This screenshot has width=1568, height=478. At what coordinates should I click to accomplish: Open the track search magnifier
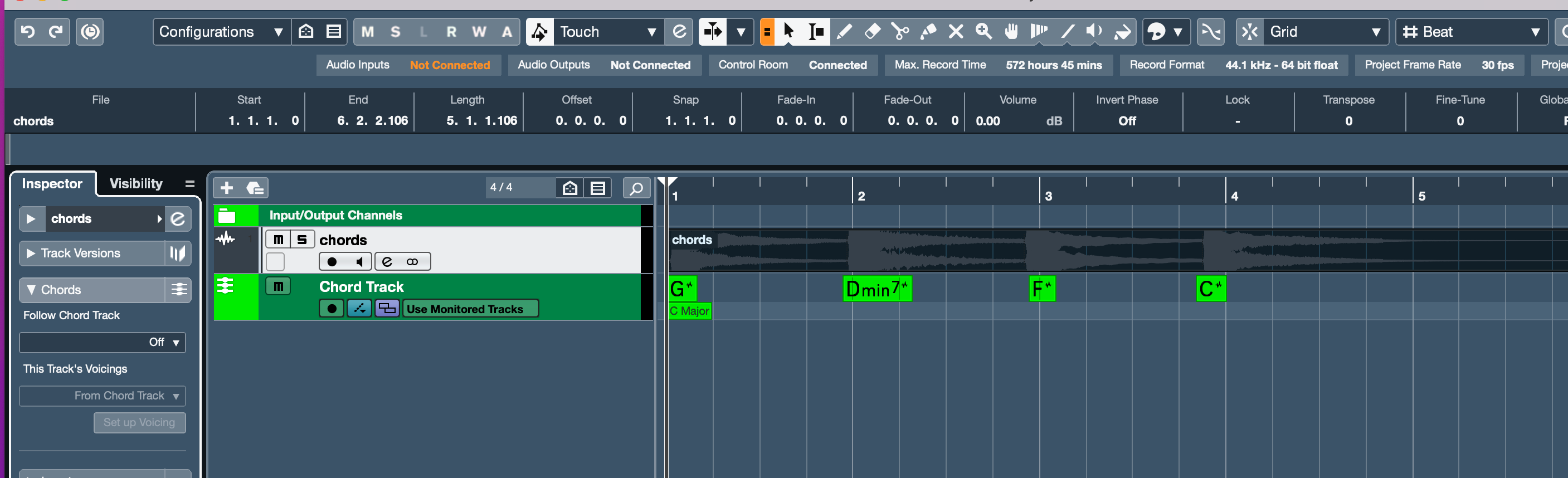[636, 188]
